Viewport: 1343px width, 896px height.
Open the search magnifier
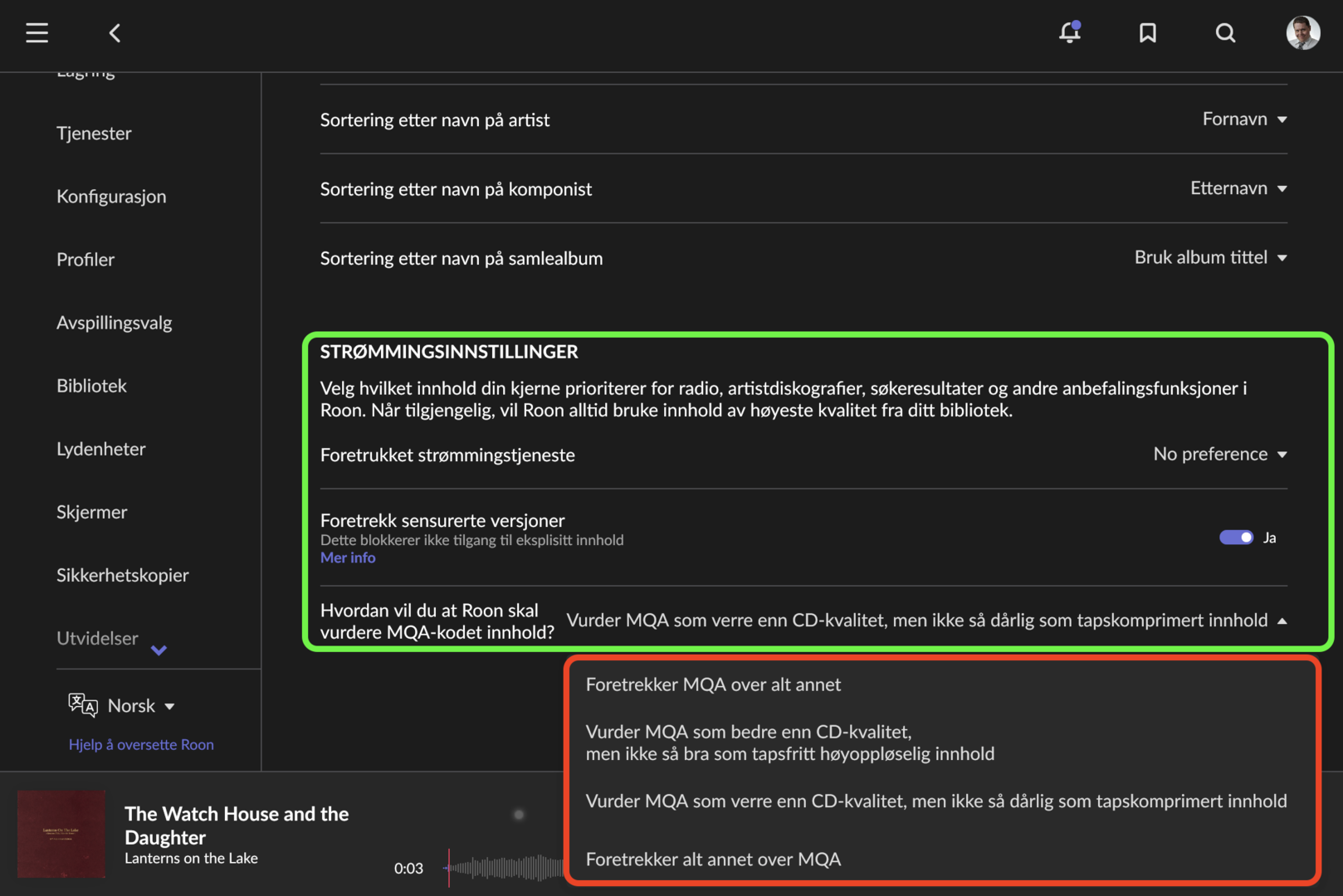[1225, 33]
